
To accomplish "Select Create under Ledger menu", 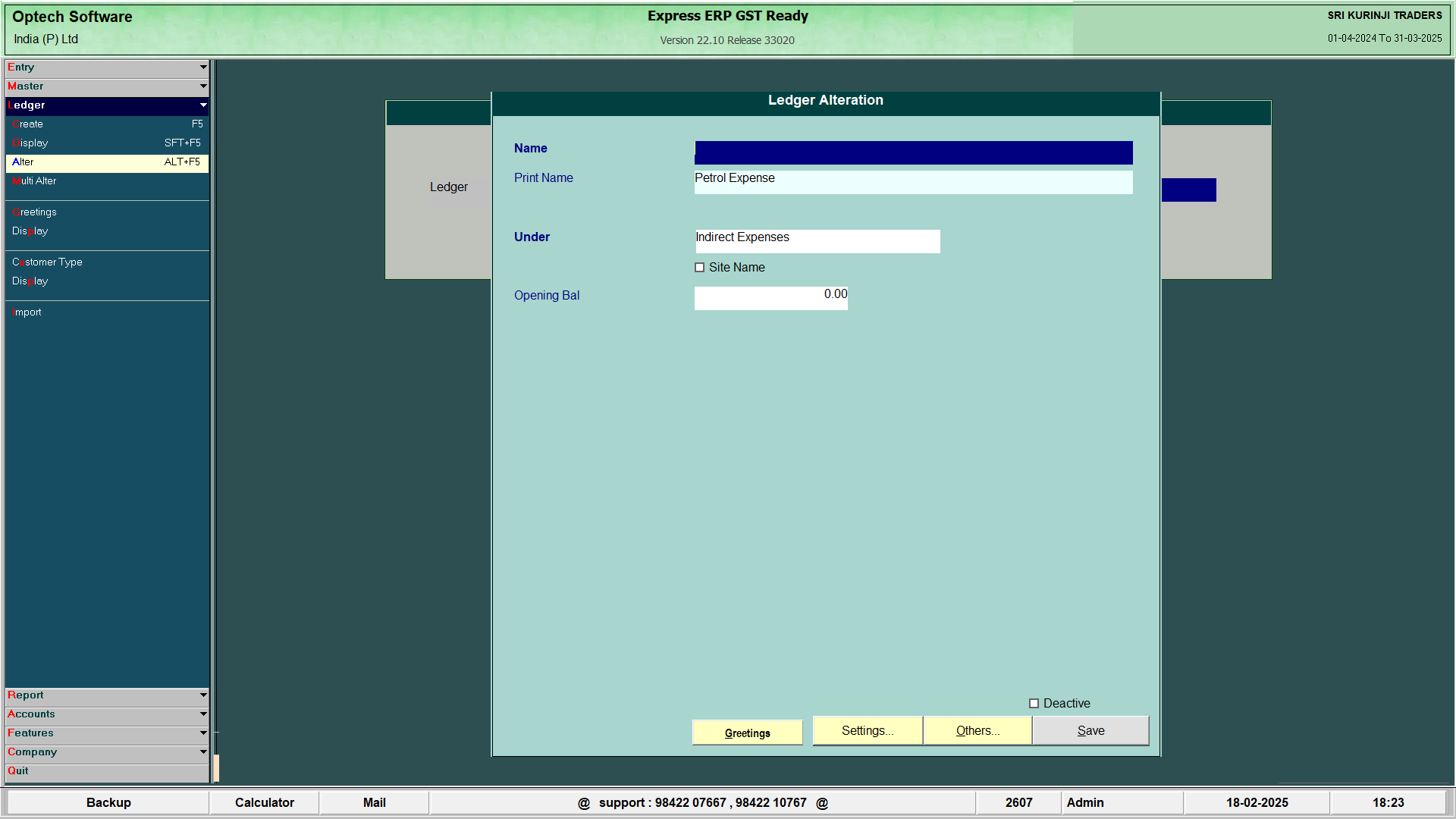I will point(29,124).
